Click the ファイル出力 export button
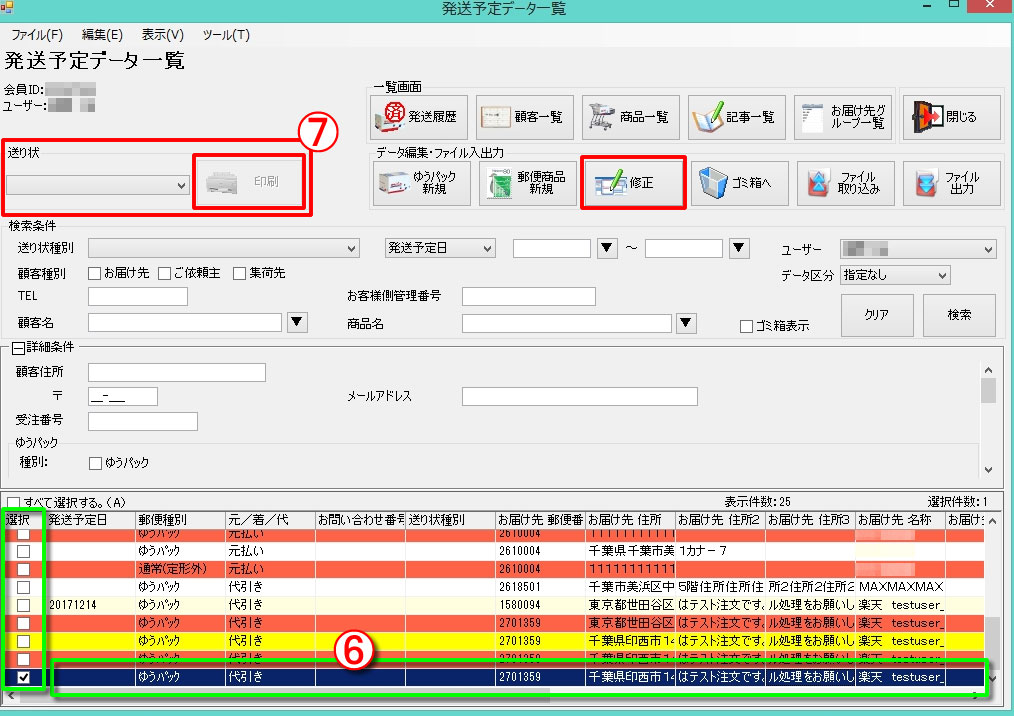Image resolution: width=1014 pixels, height=716 pixels. [x=950, y=184]
